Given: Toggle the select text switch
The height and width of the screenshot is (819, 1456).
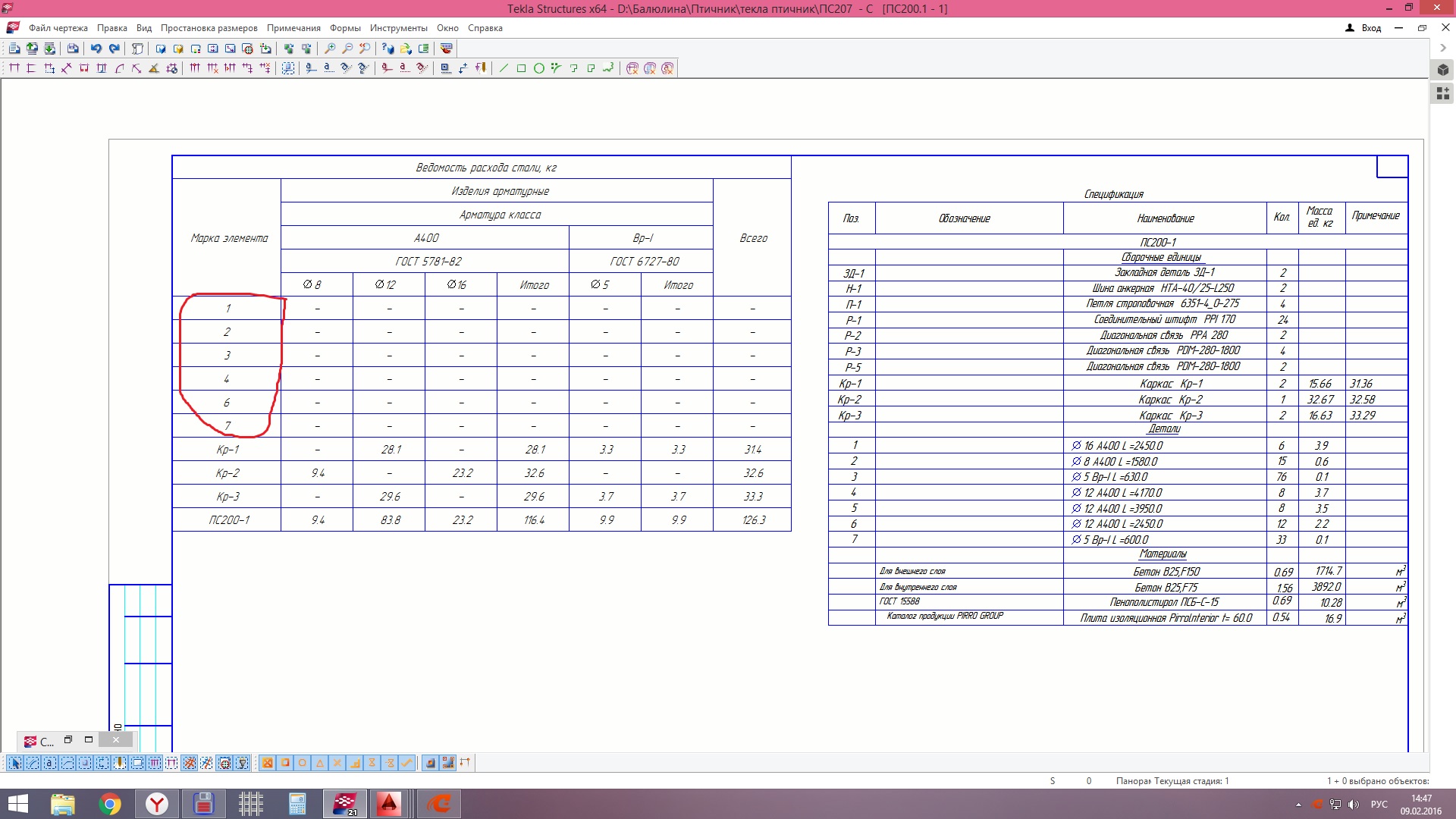Looking at the screenshot, I should click(50, 763).
